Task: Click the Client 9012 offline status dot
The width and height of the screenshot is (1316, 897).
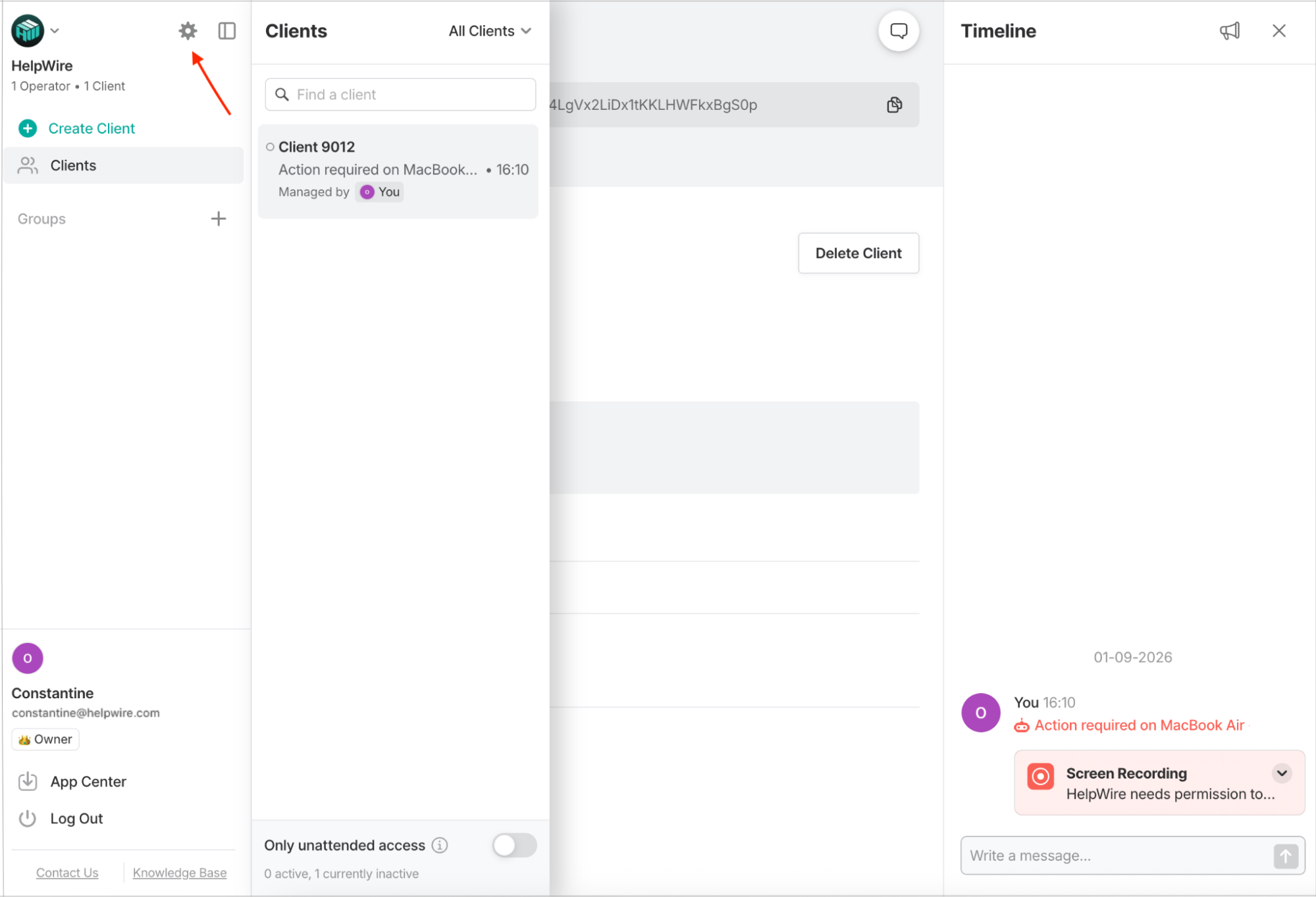Action: (270, 147)
